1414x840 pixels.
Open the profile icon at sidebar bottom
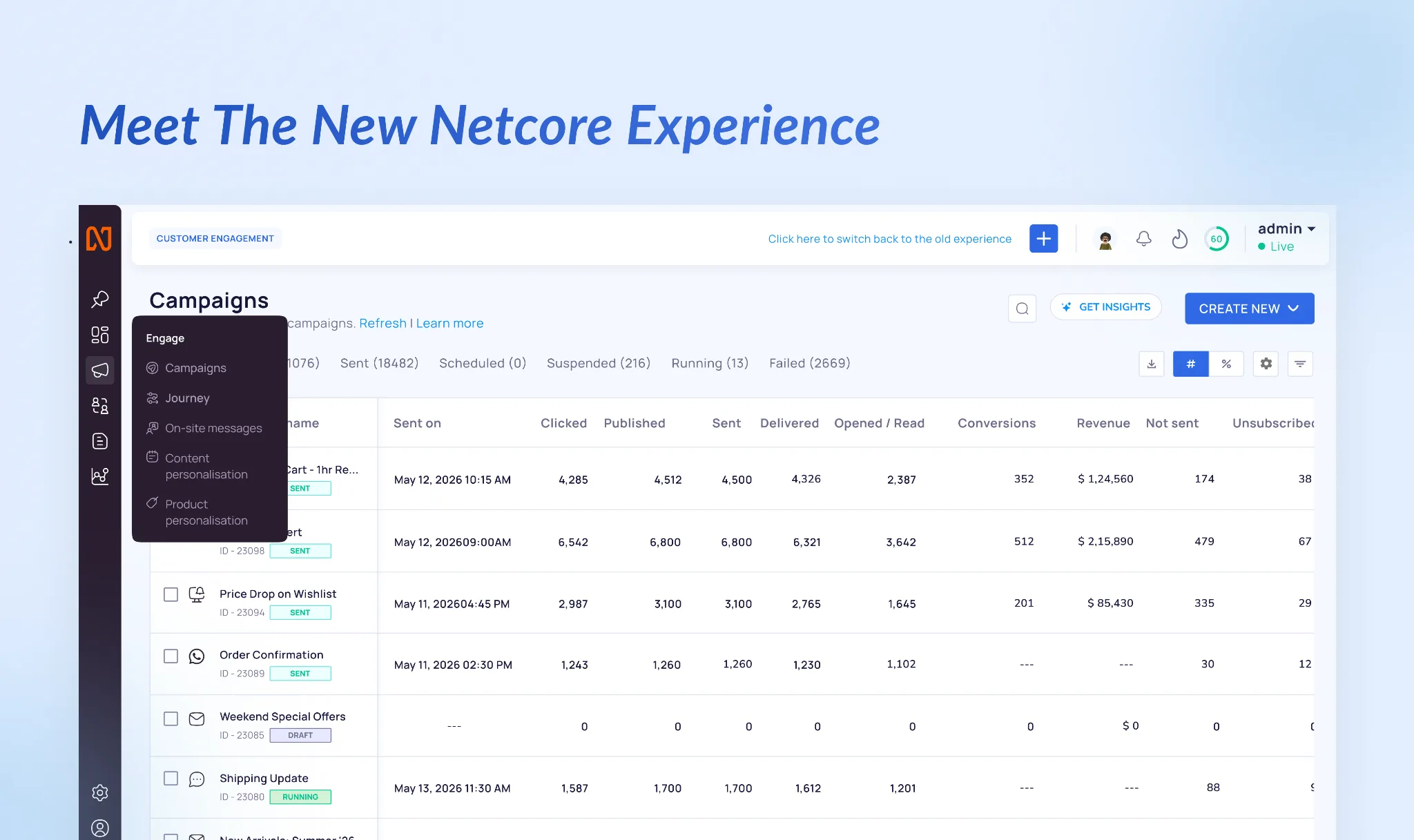(x=100, y=828)
